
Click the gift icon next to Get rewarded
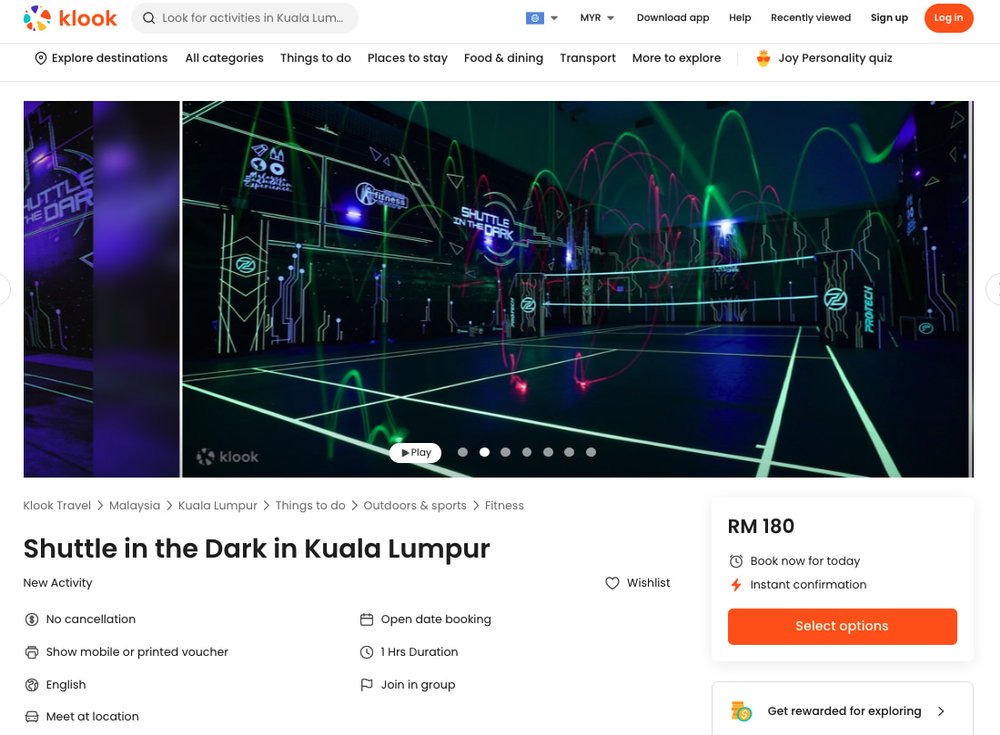(x=741, y=710)
